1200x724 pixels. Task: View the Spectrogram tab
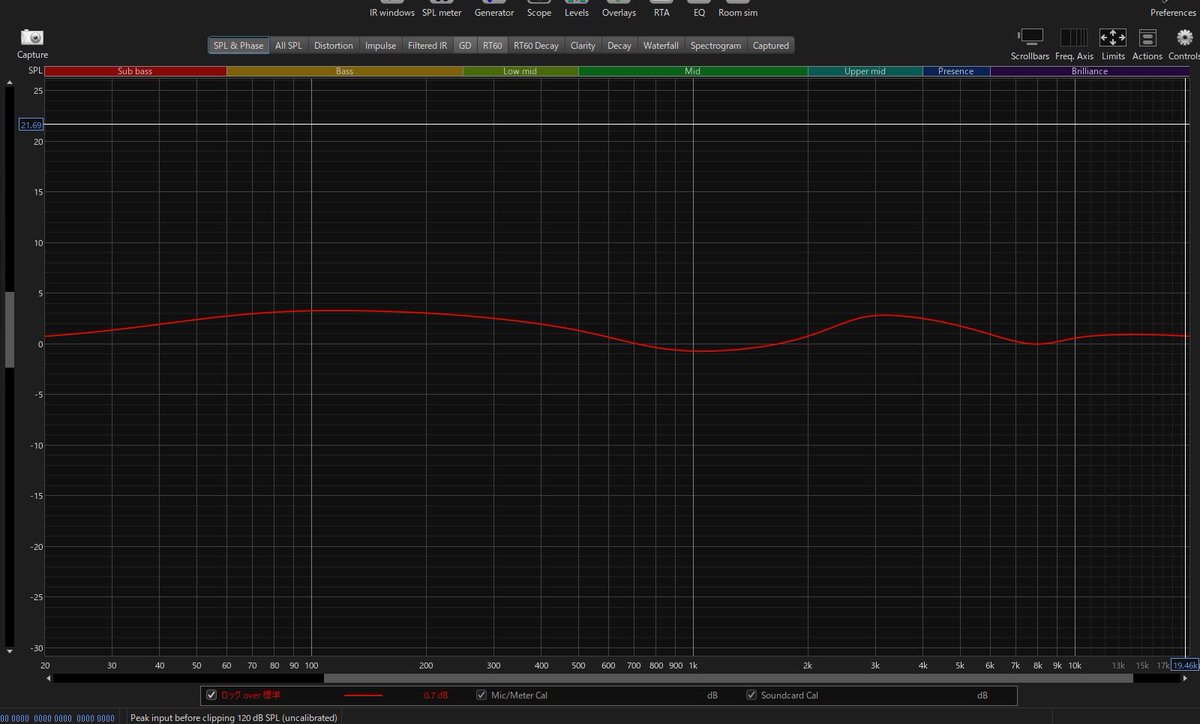click(x=716, y=45)
